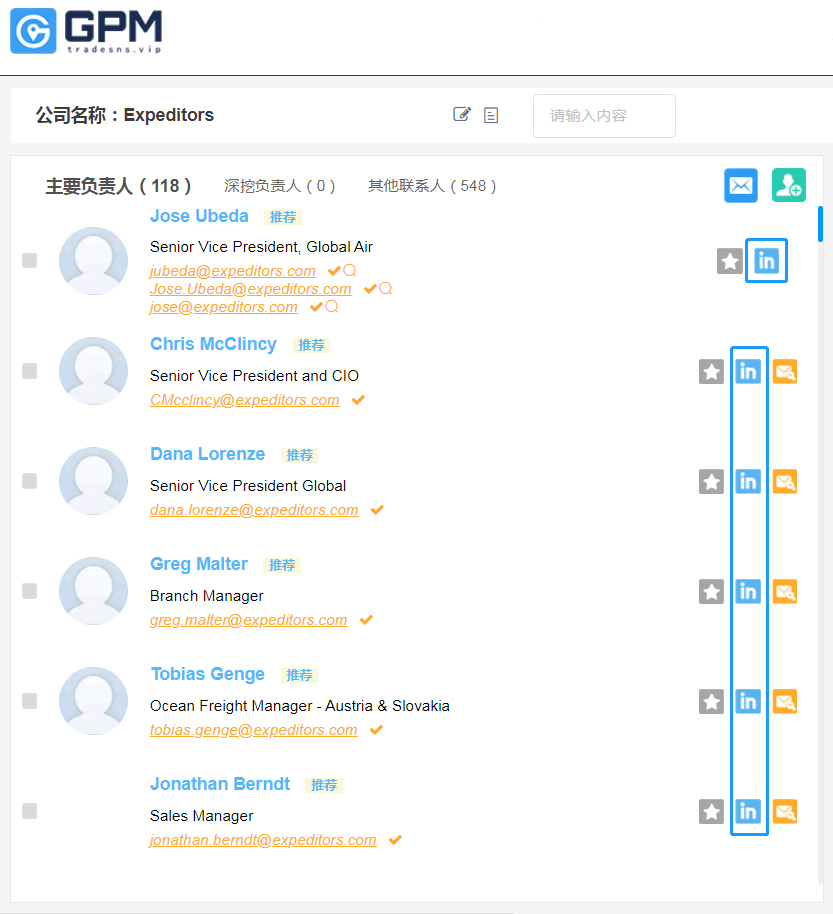Tick the checkbox for Chris McClincy
Image resolution: width=833 pixels, height=914 pixels.
(29, 371)
